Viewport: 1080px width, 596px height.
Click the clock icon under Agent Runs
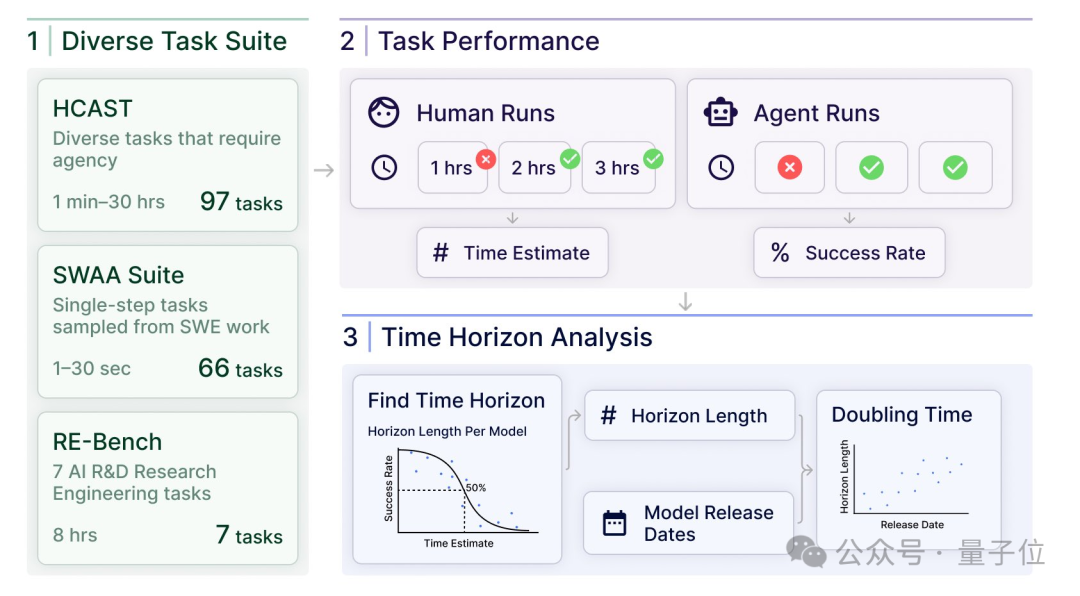[721, 167]
